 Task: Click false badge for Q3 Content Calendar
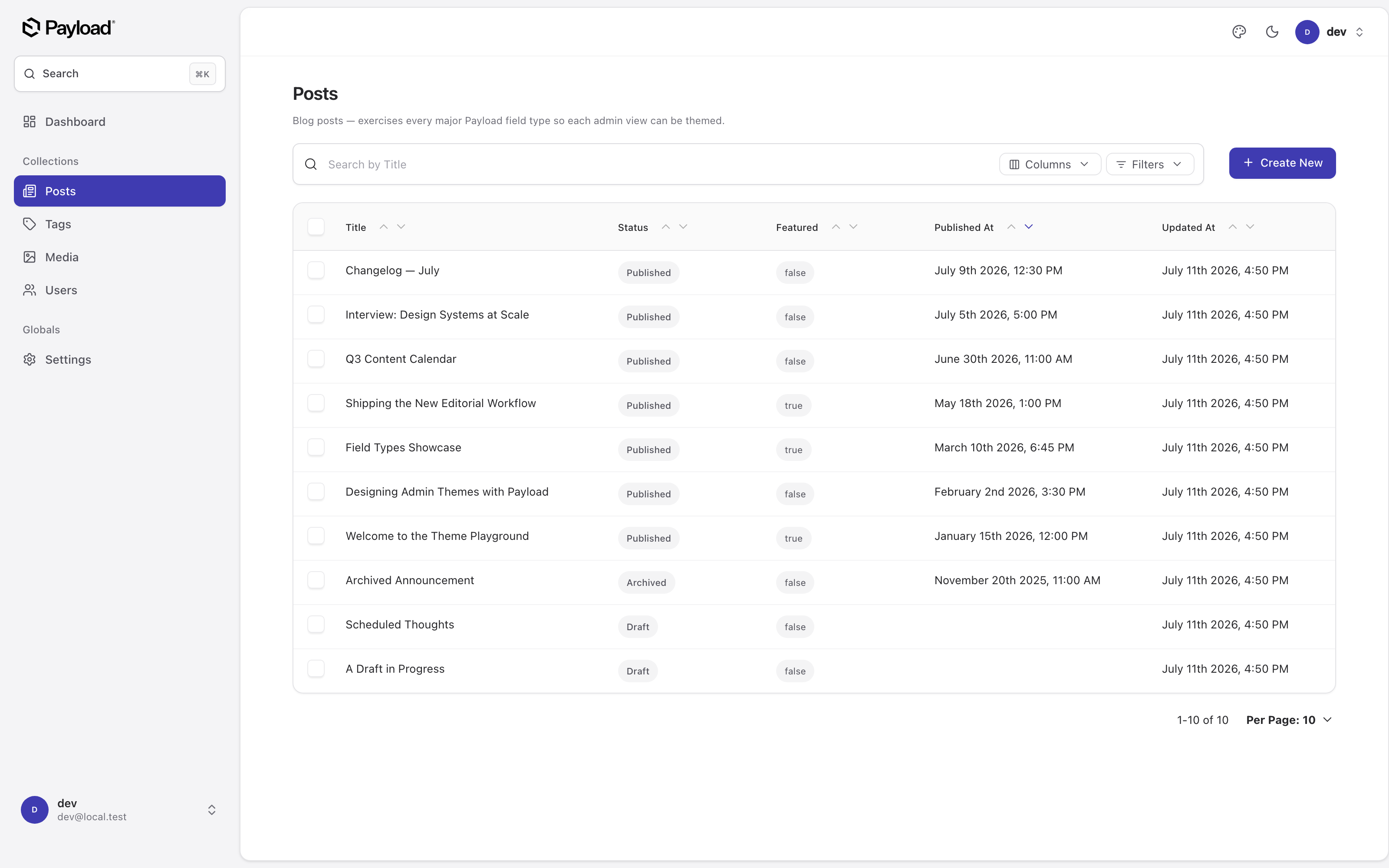pos(795,361)
